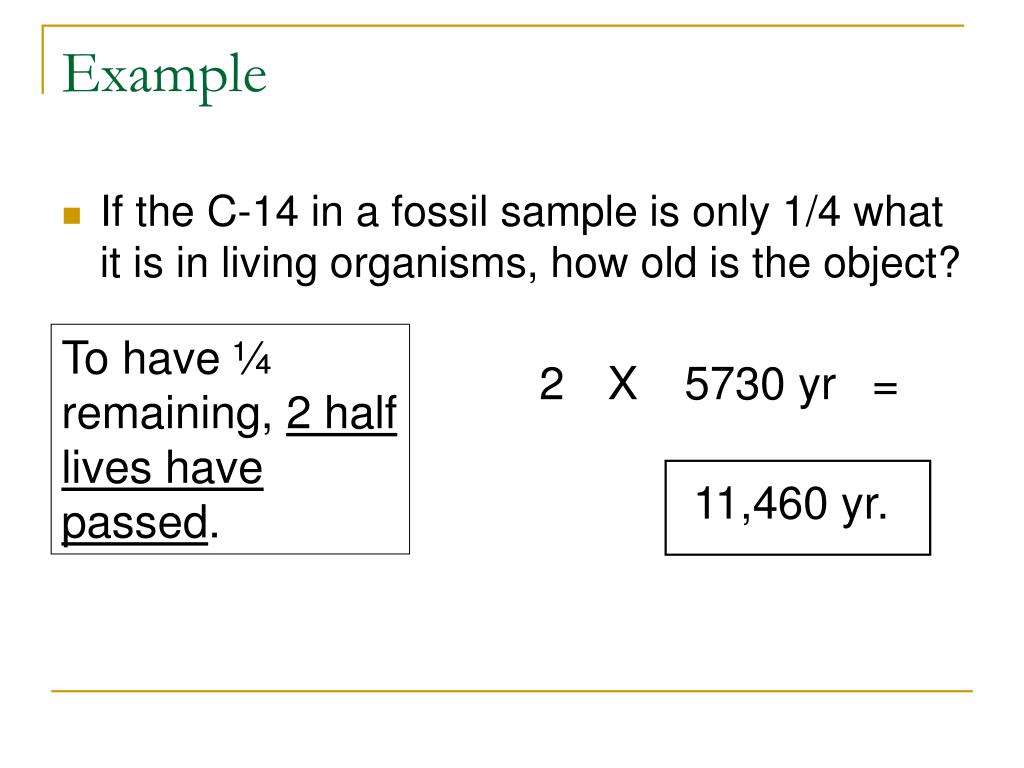The width and height of the screenshot is (1024, 768).
Task: Click the underlined "2 half" text
Action: click(x=342, y=413)
